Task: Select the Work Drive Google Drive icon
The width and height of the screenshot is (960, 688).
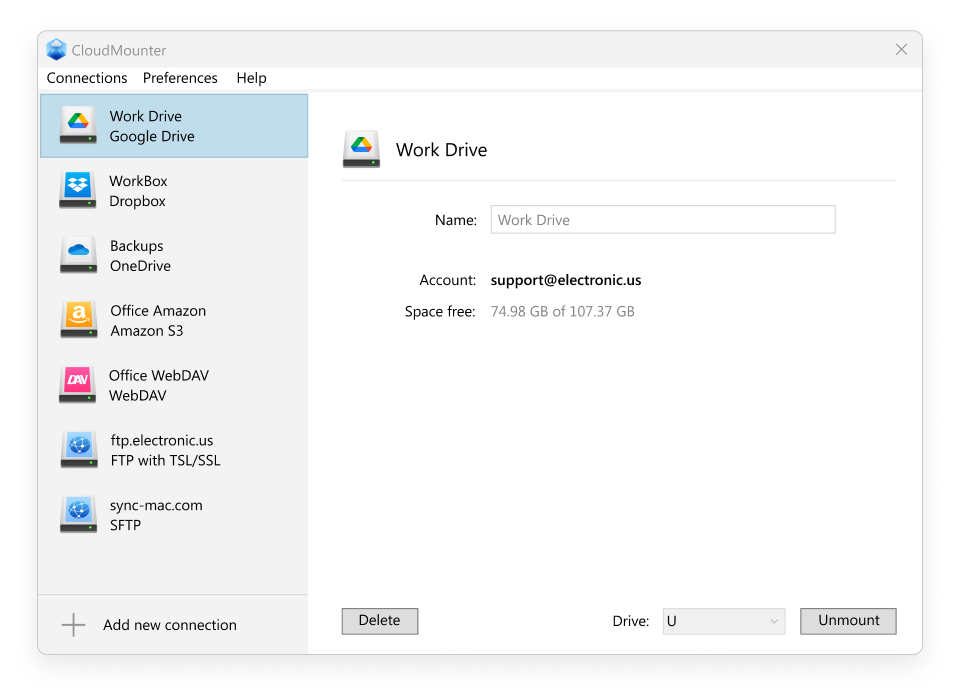Action: pos(78,125)
